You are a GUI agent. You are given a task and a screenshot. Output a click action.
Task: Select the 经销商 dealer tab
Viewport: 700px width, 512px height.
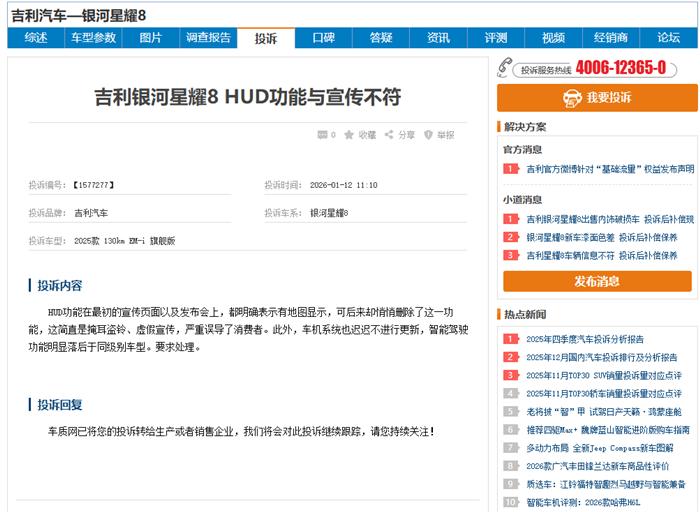pyautogui.click(x=611, y=38)
